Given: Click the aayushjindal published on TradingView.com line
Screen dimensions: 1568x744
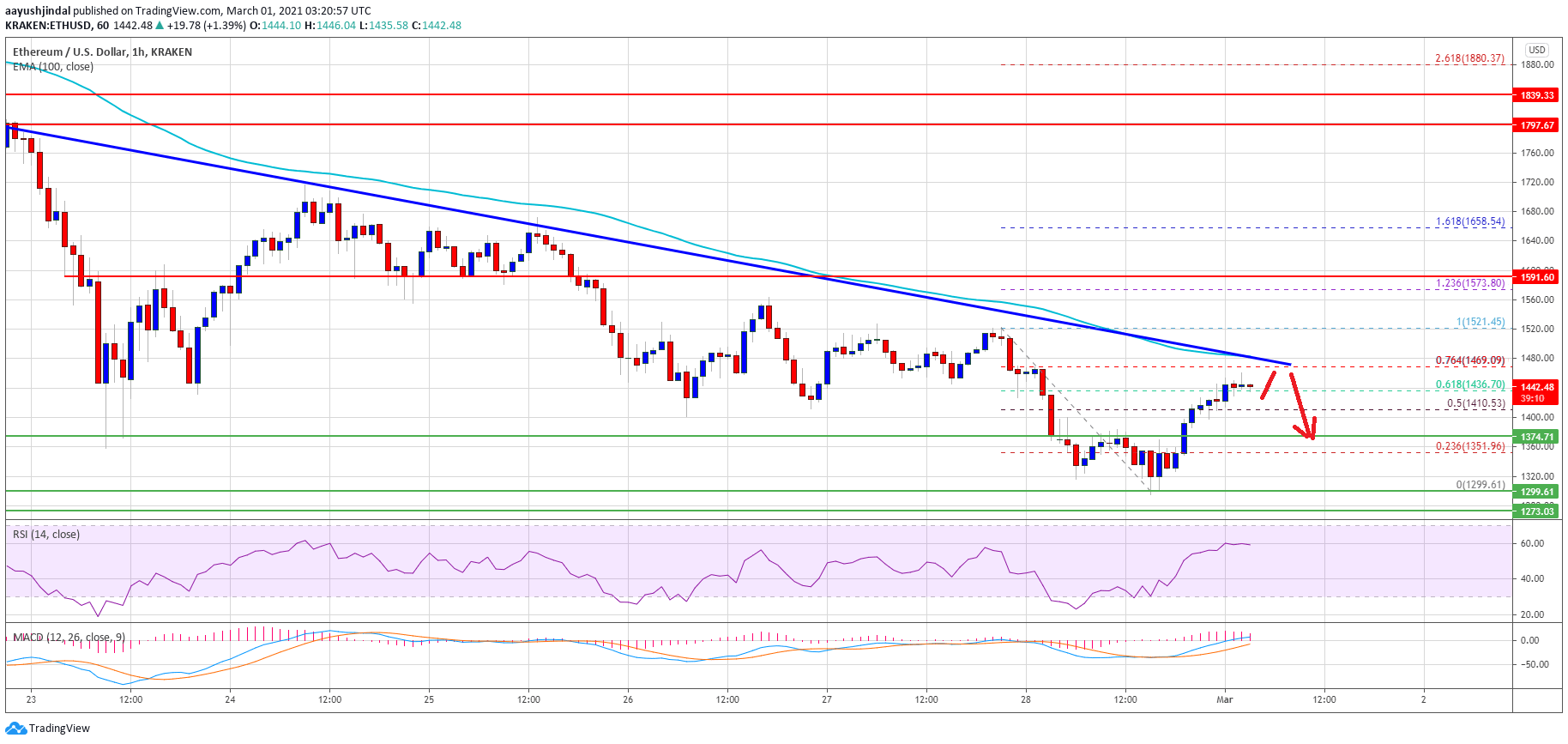Looking at the screenshot, I should pyautogui.click(x=188, y=11).
